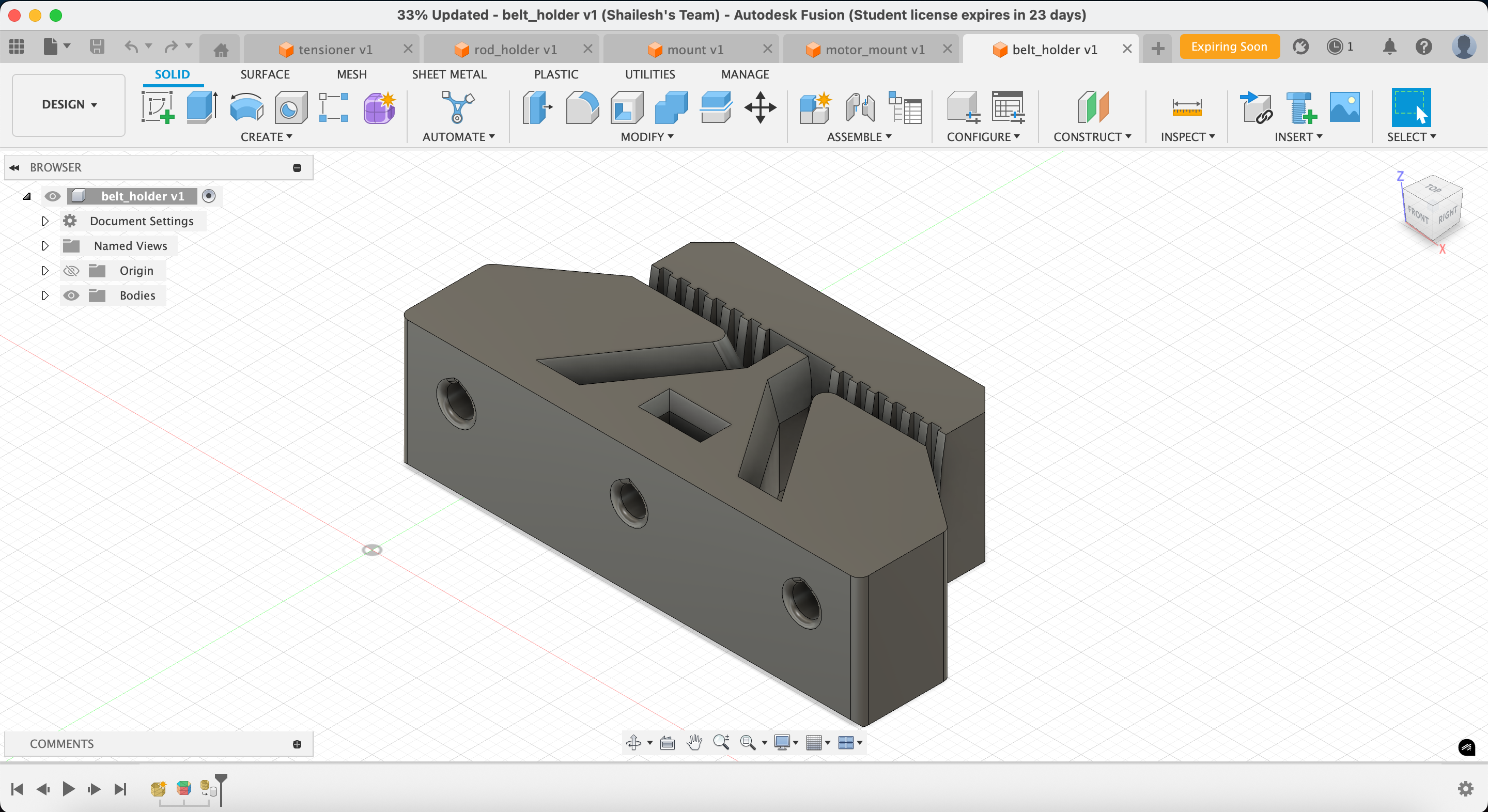Show the hidden Origin folder
1488x812 pixels.
click(71, 271)
